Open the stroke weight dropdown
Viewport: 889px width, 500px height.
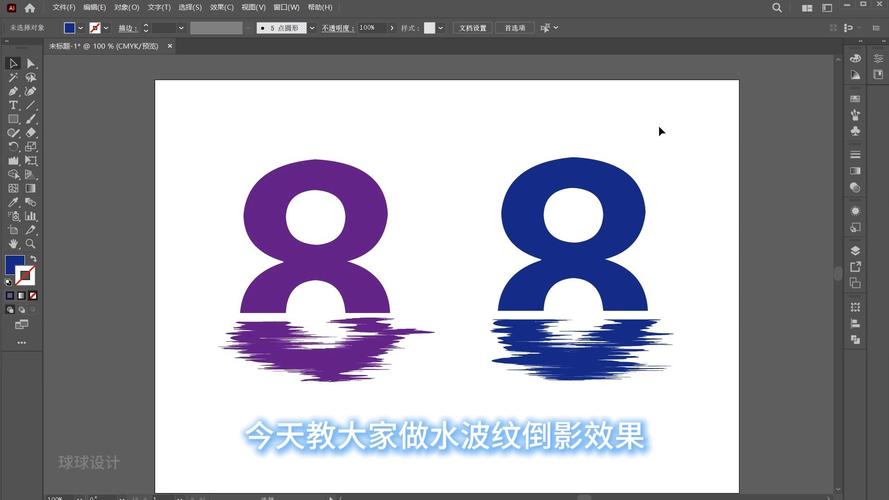tap(181, 28)
